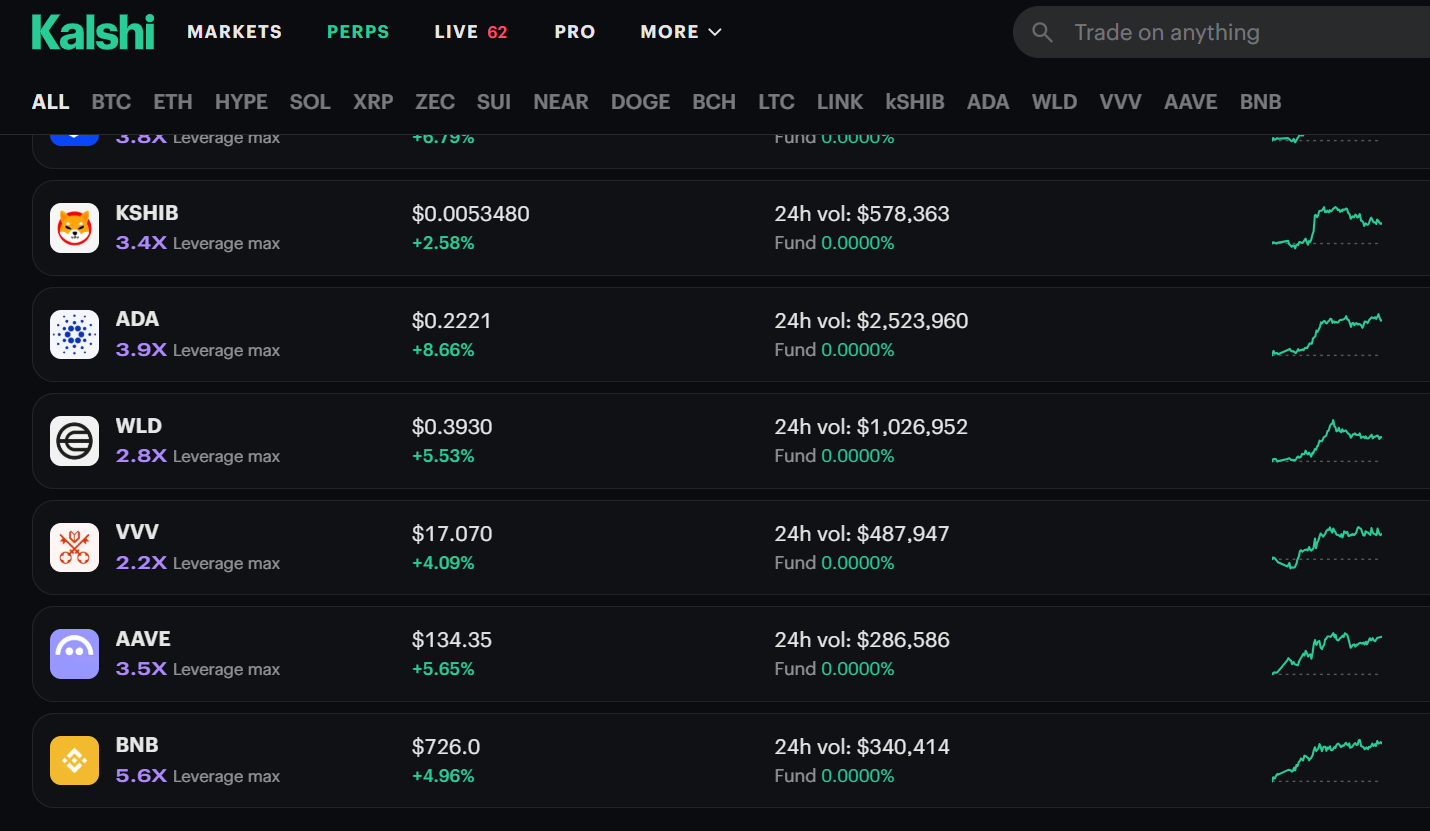View the BNB sparkline chart
This screenshot has width=1430, height=831.
point(1326,760)
